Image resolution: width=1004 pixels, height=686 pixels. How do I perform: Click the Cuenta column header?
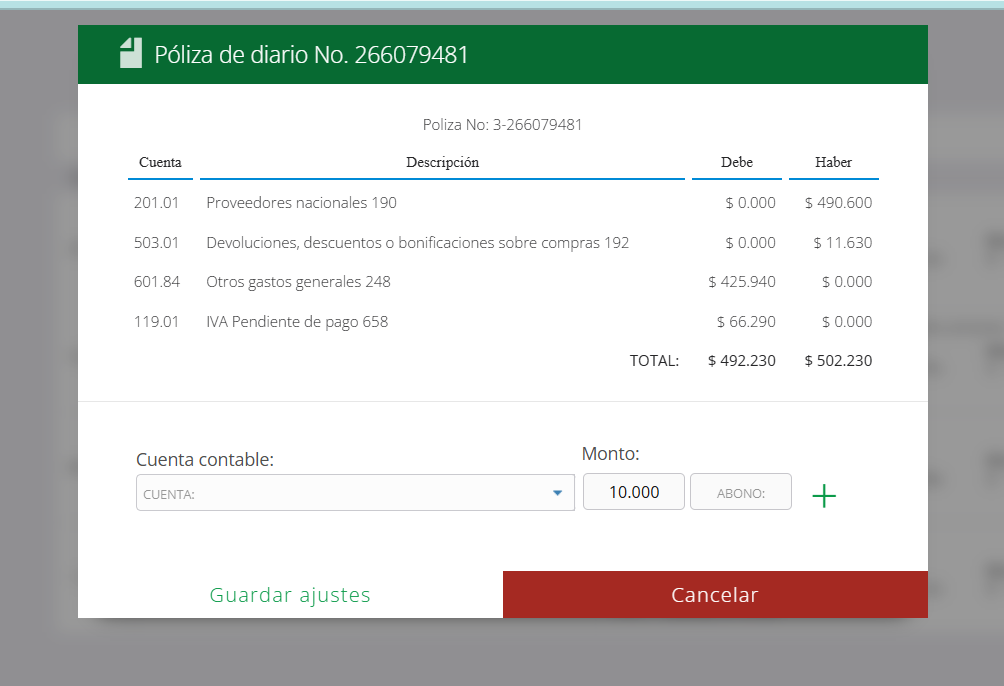pos(160,162)
